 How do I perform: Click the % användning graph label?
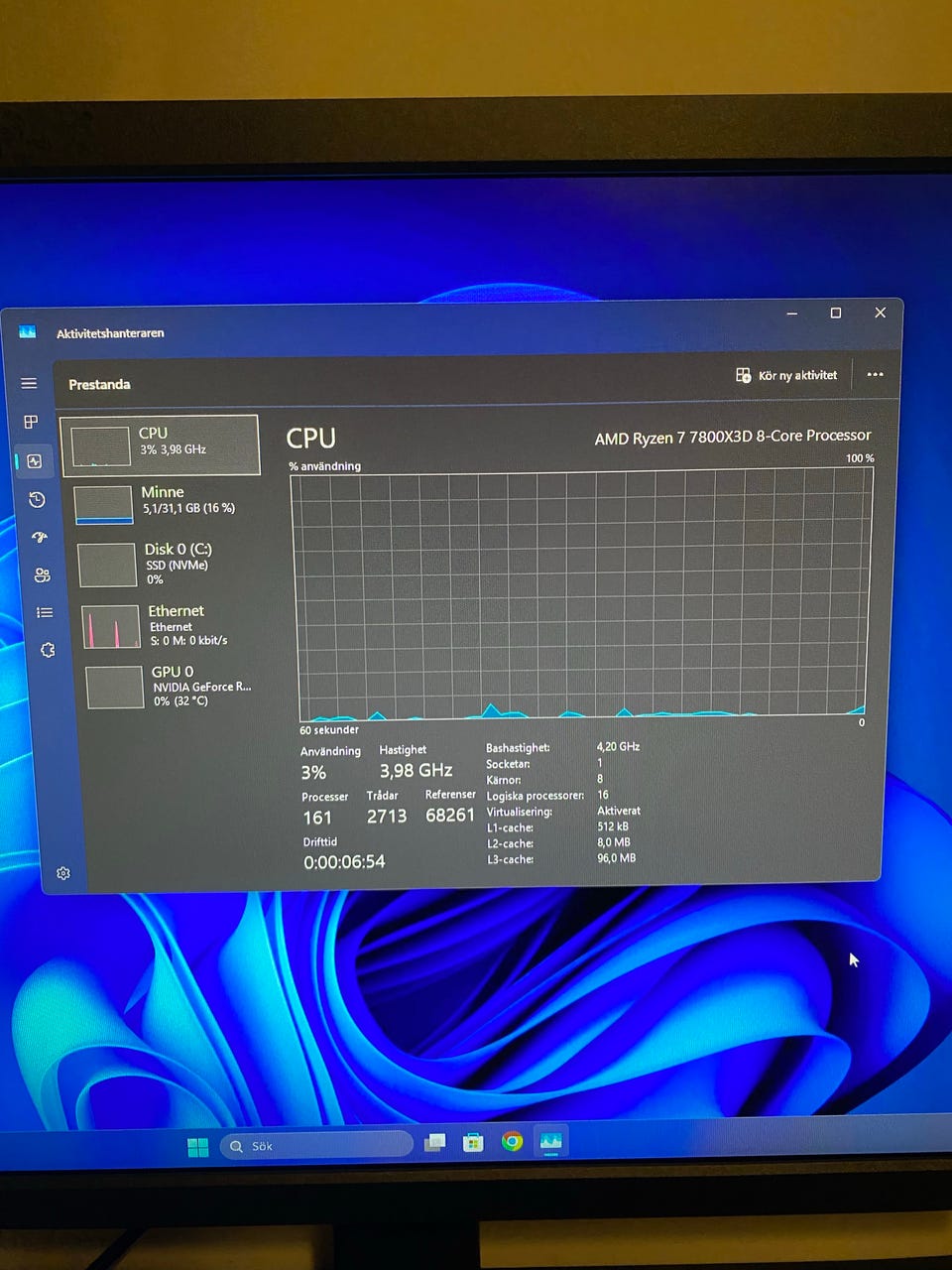click(x=324, y=465)
